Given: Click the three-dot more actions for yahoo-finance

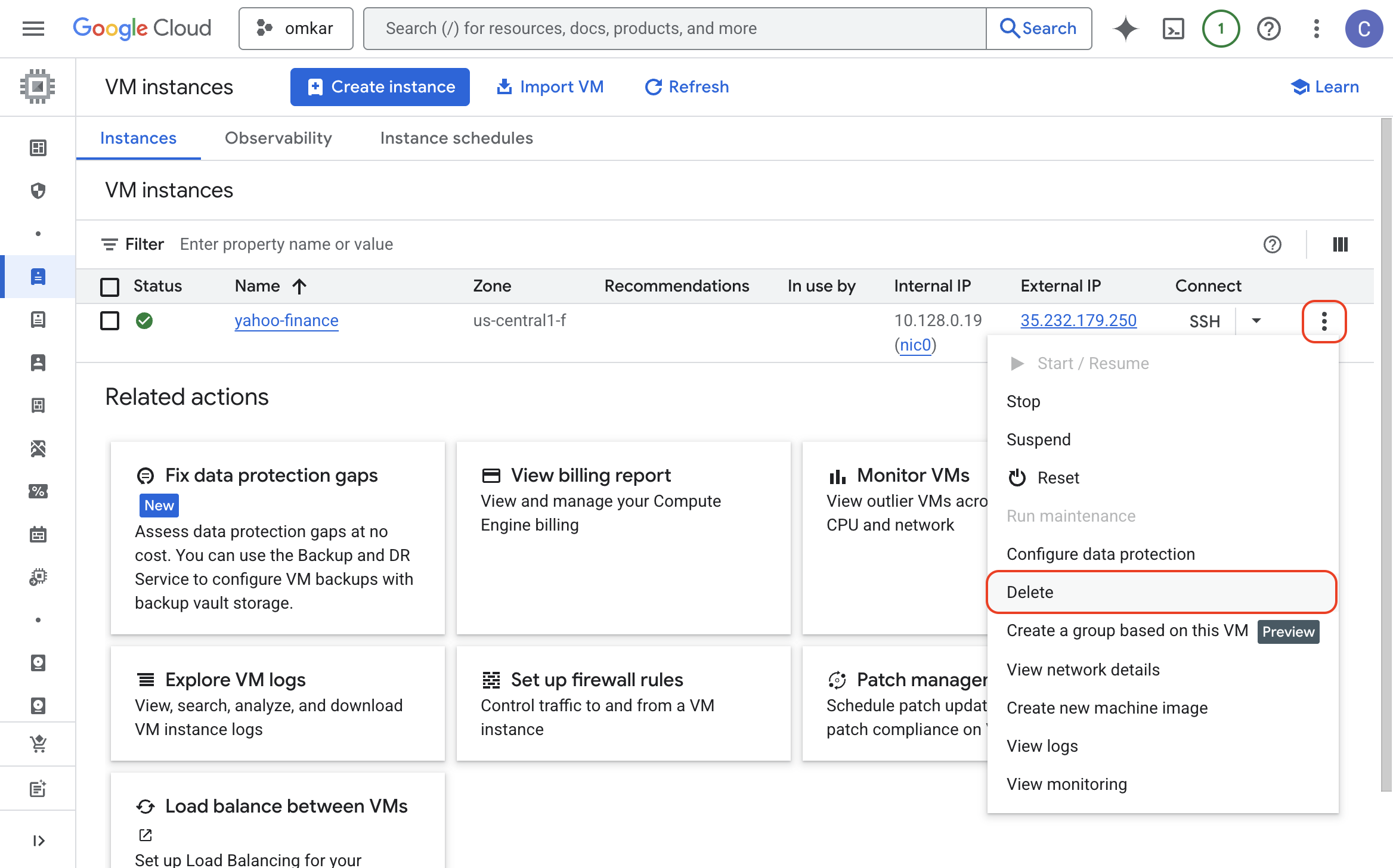Looking at the screenshot, I should (1324, 321).
